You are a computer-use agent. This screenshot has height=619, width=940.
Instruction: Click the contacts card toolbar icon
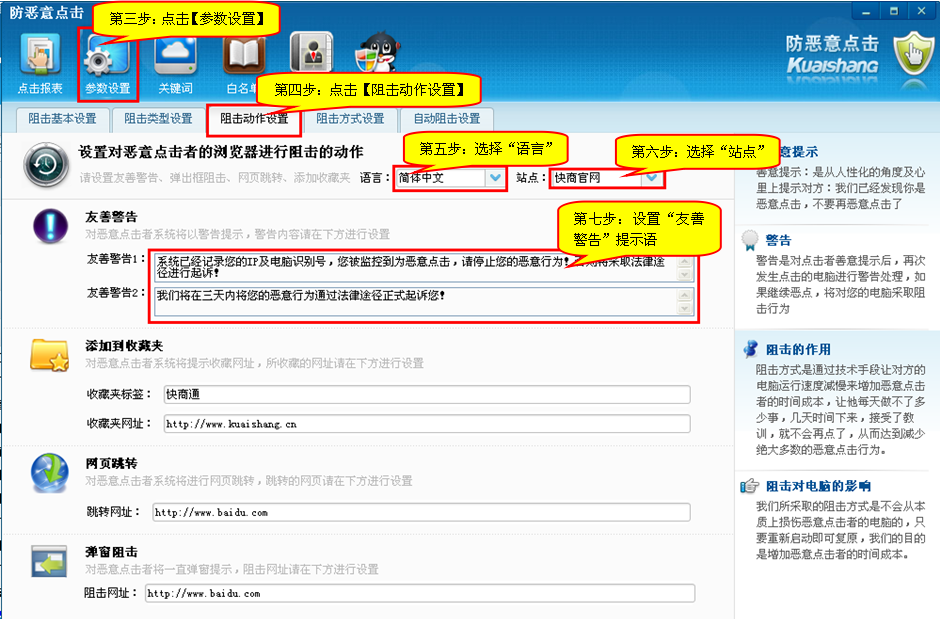311,54
